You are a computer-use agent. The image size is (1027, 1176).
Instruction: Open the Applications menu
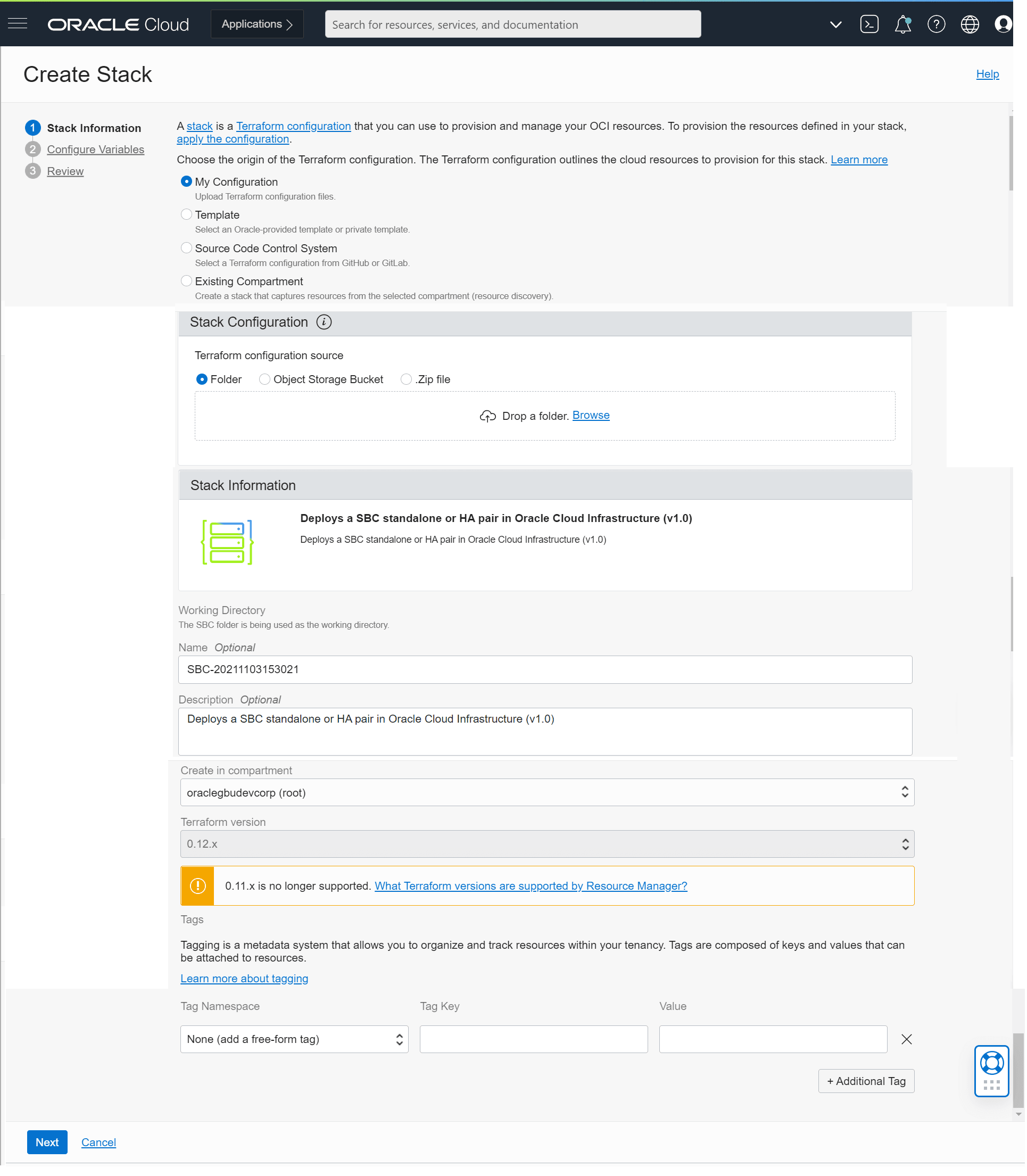256,24
